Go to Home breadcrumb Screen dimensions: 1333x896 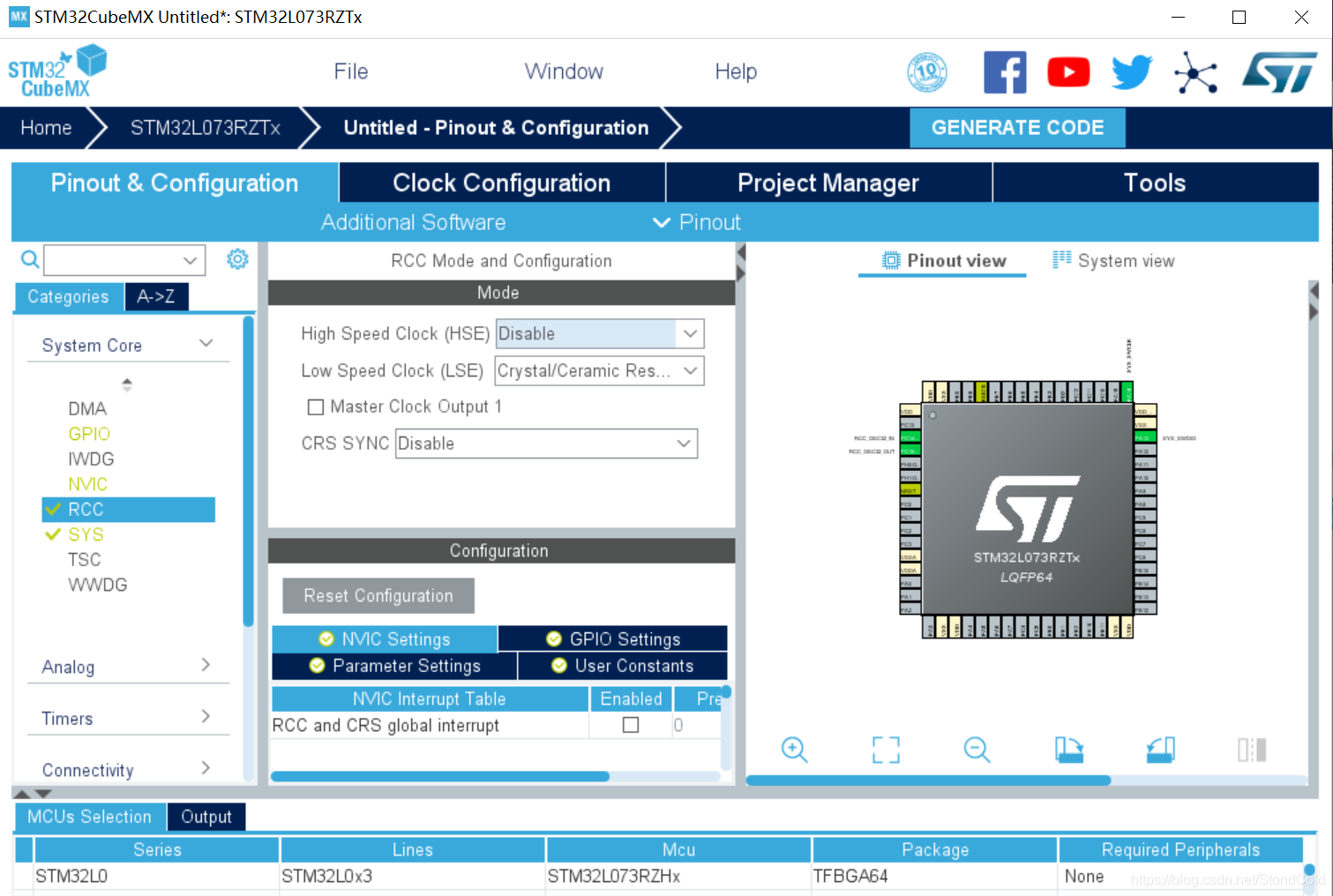(x=46, y=128)
